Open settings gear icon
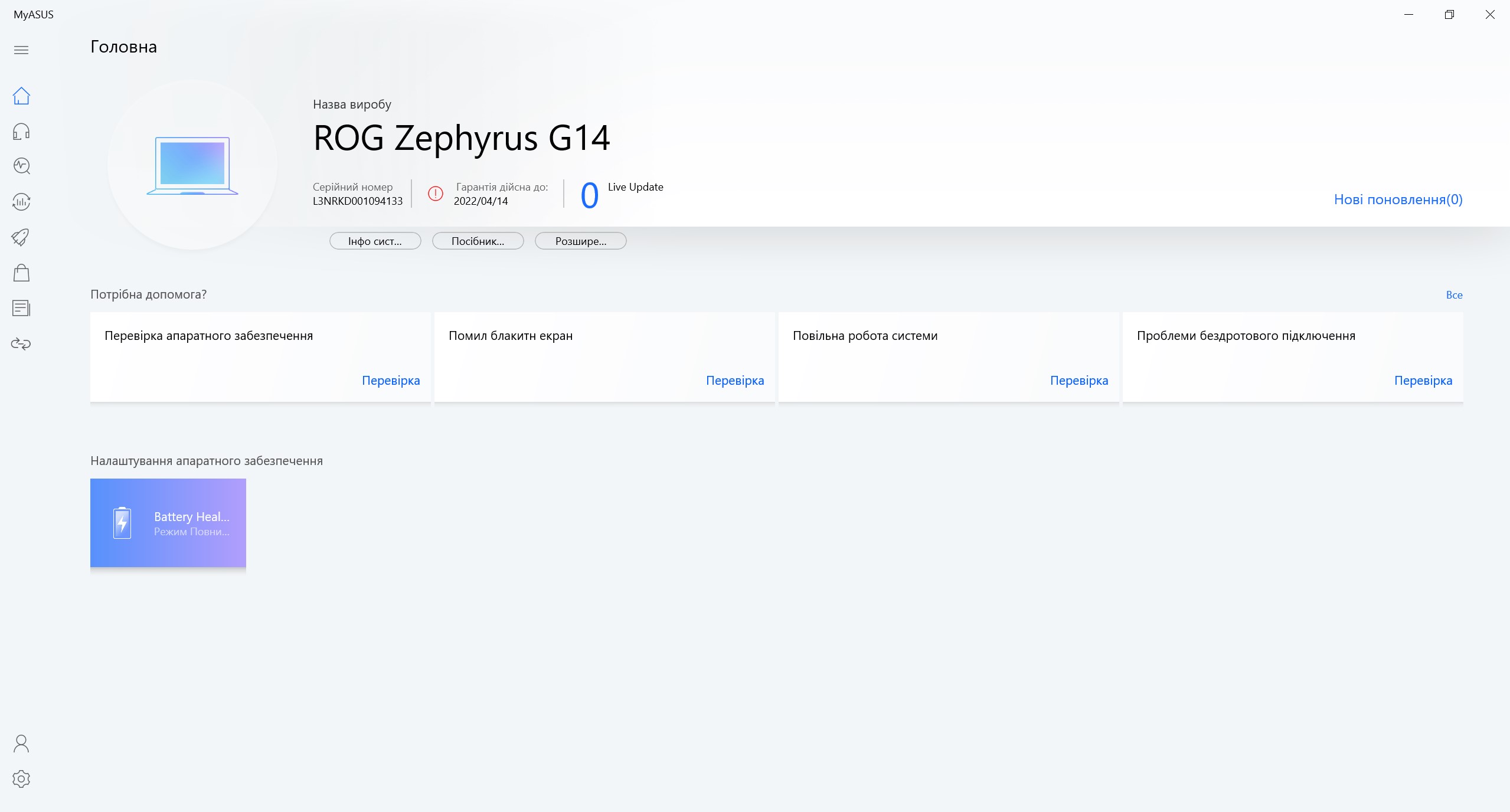This screenshot has height=812, width=1510. point(21,779)
